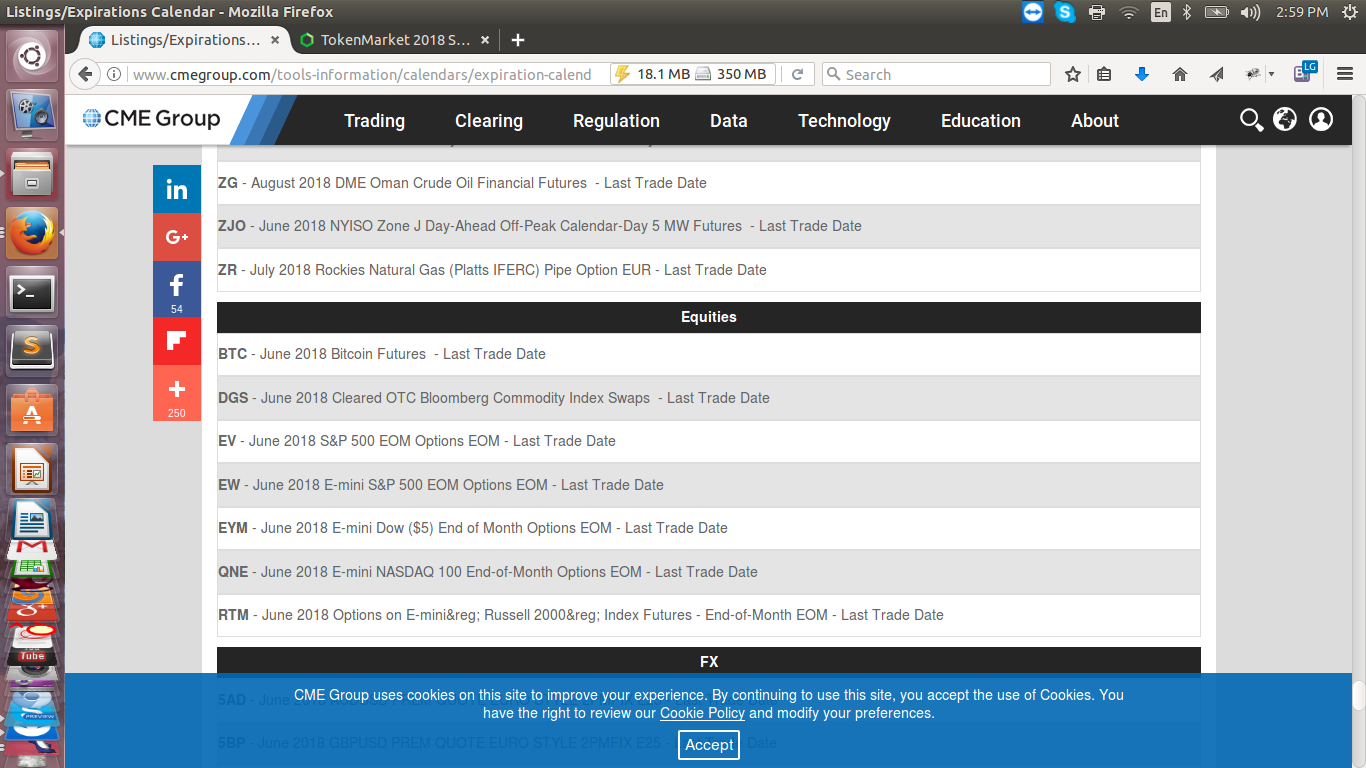This screenshot has width=1366, height=768.
Task: Open the Ubuntu Dash launcher
Action: coord(32,55)
